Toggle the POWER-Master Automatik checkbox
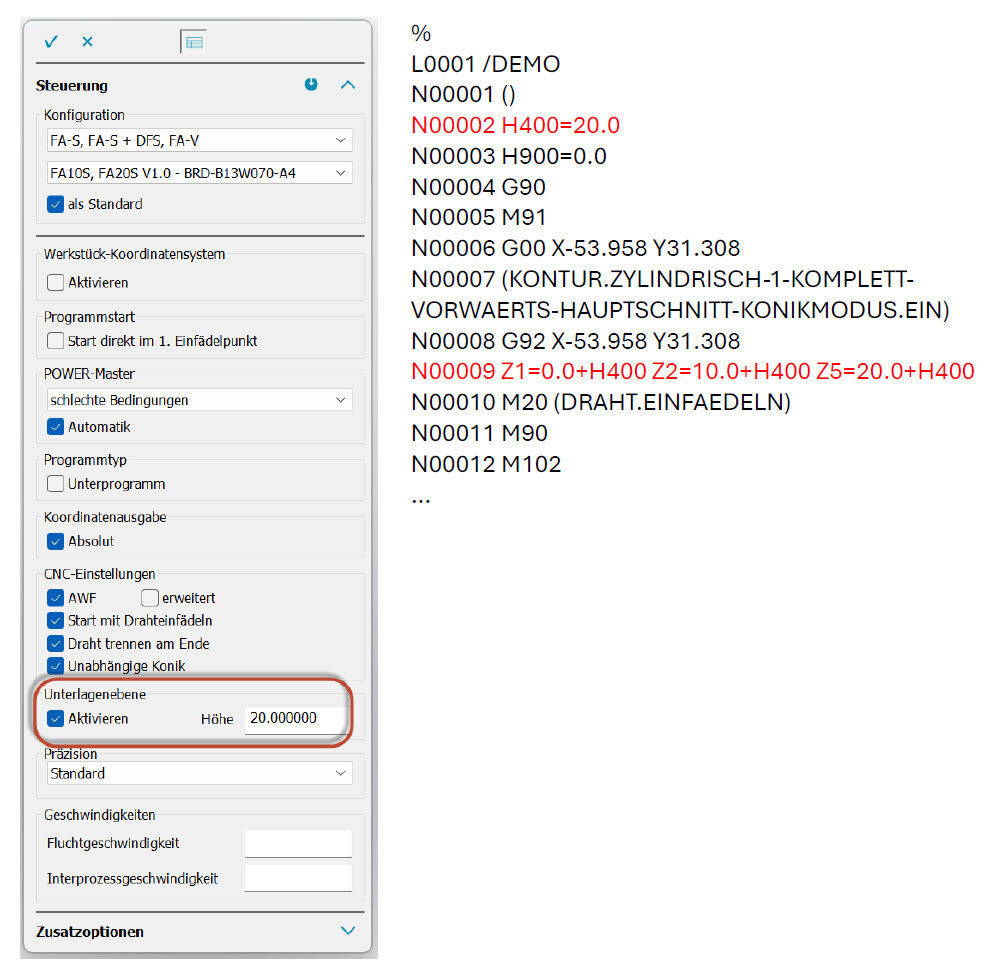 pos(56,427)
